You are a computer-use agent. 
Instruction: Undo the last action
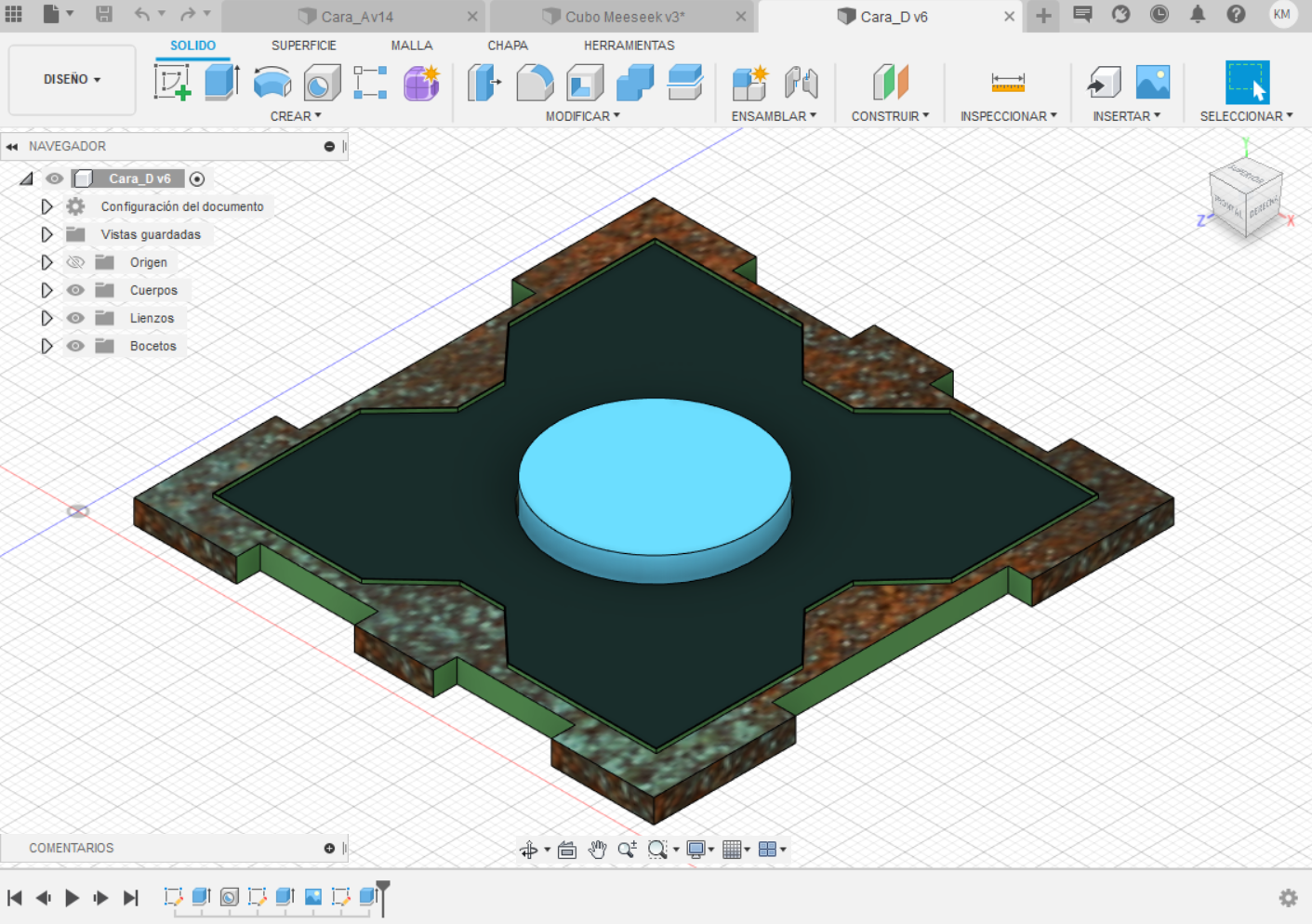pyautogui.click(x=141, y=14)
